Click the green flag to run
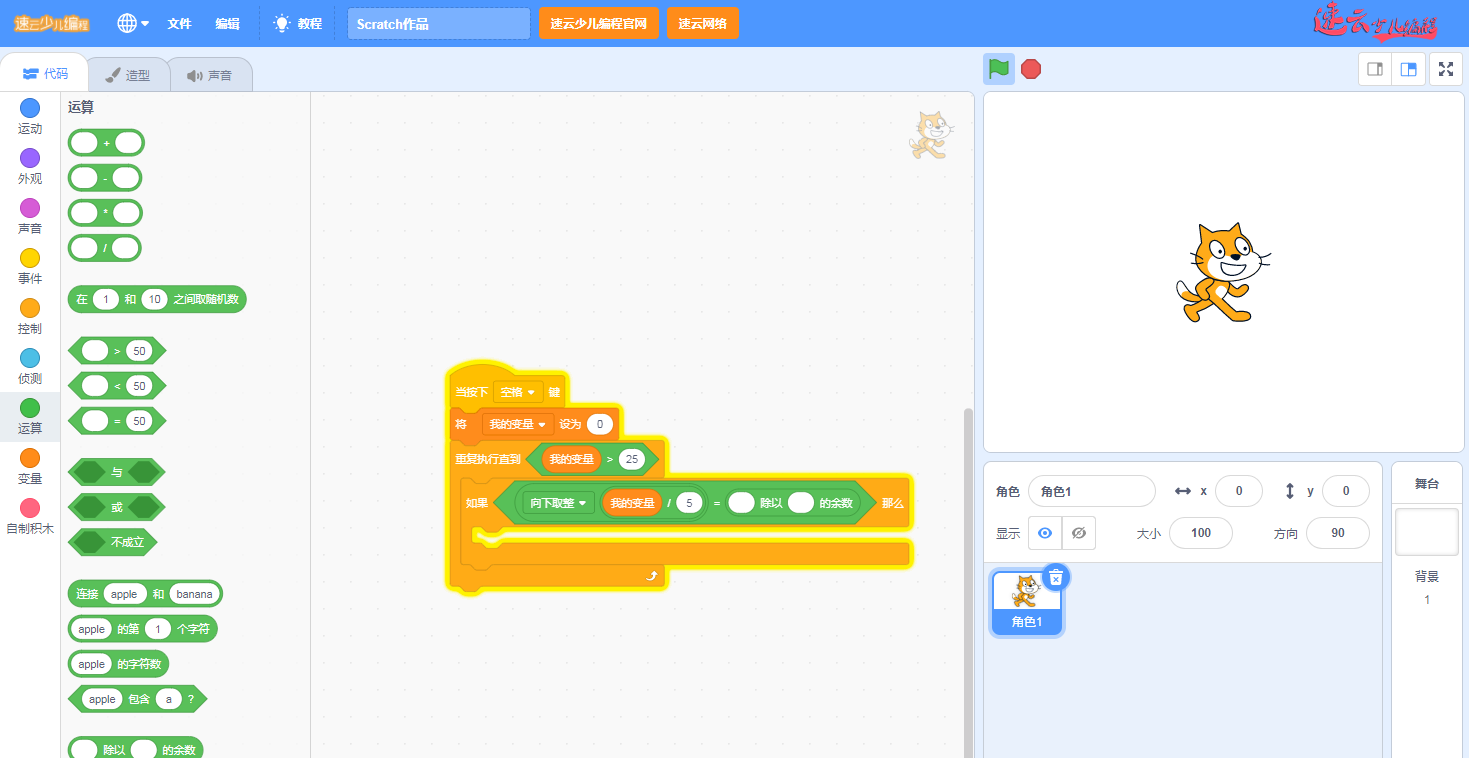1469x758 pixels. pyautogui.click(x=998, y=69)
